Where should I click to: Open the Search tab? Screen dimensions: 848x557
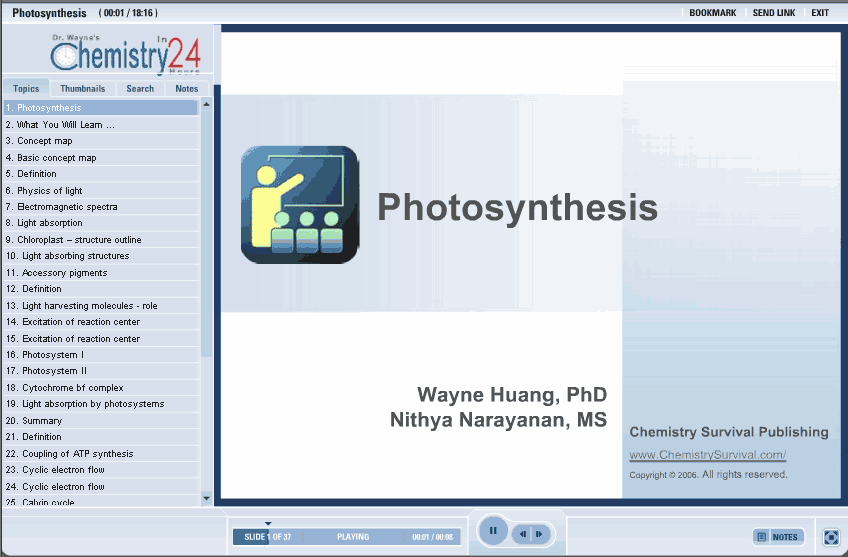point(140,88)
